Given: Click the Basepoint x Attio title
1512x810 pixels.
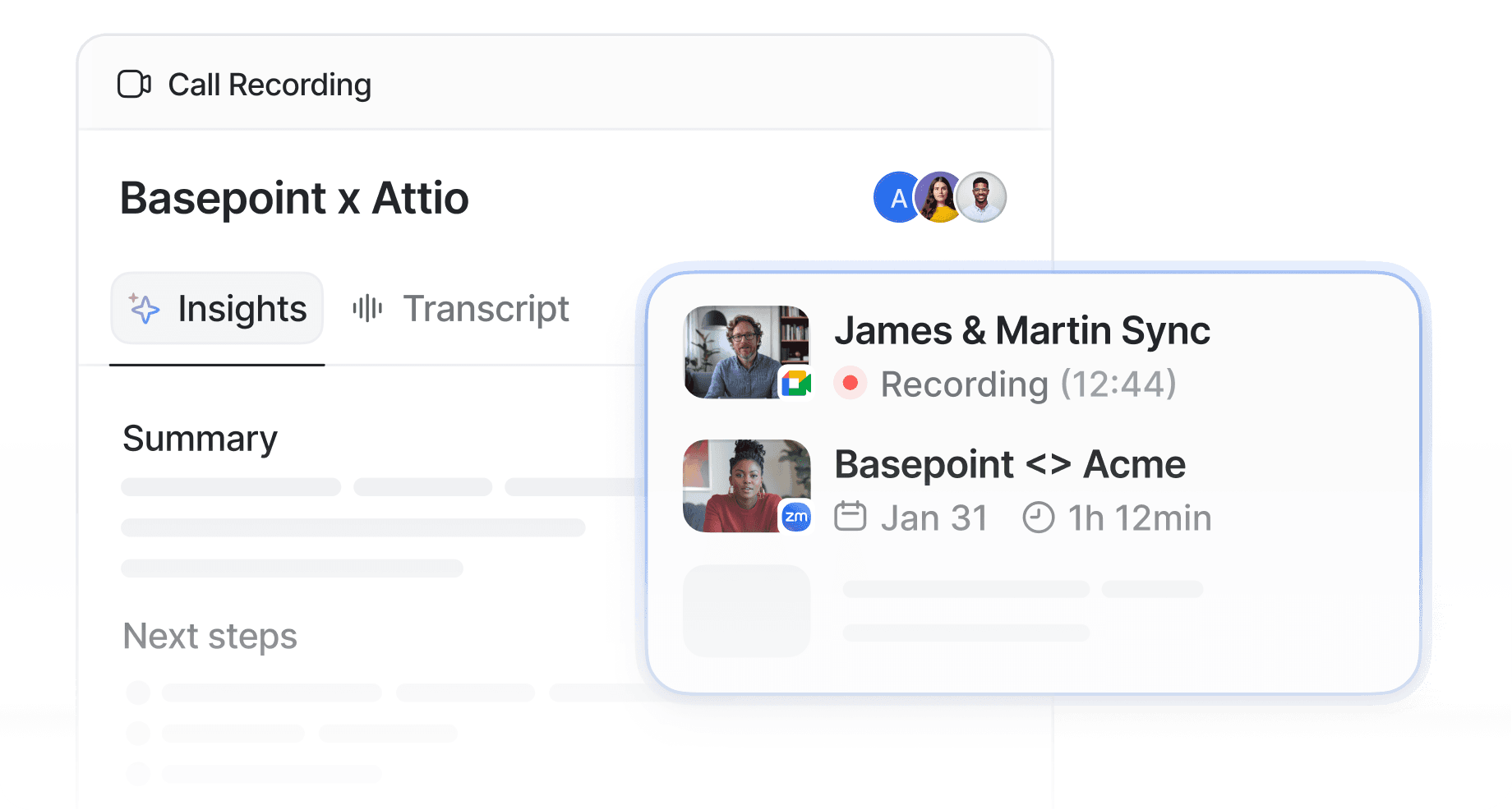Looking at the screenshot, I should click(x=294, y=198).
